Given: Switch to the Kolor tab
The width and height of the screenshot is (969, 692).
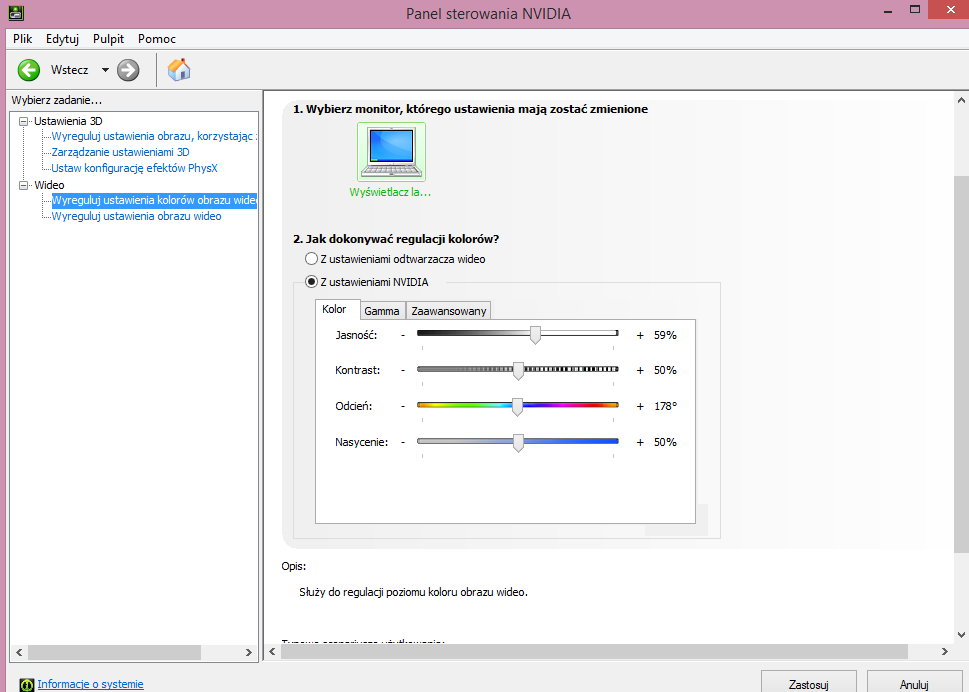Looking at the screenshot, I should click(336, 309).
